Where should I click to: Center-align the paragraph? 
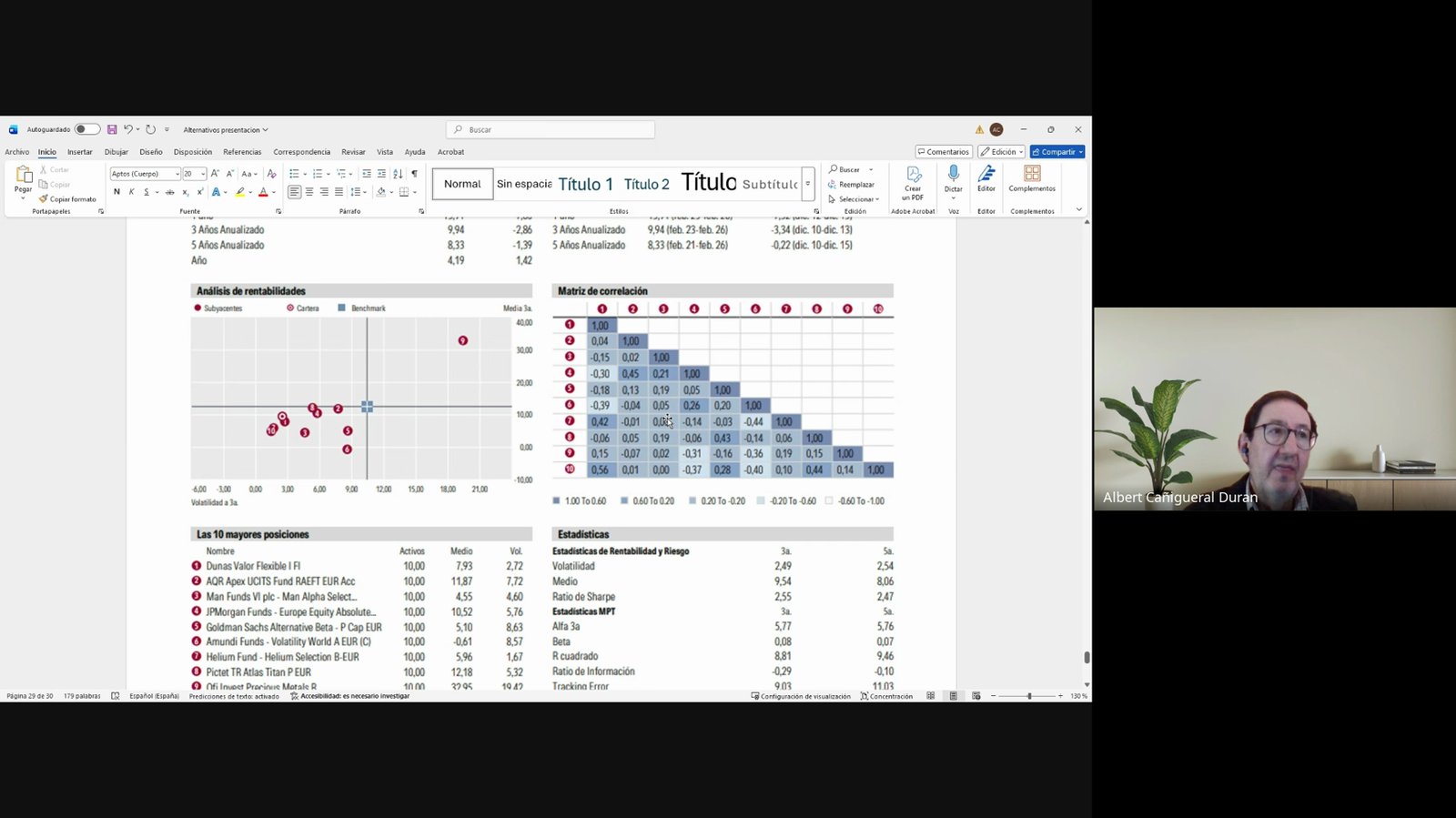click(309, 192)
